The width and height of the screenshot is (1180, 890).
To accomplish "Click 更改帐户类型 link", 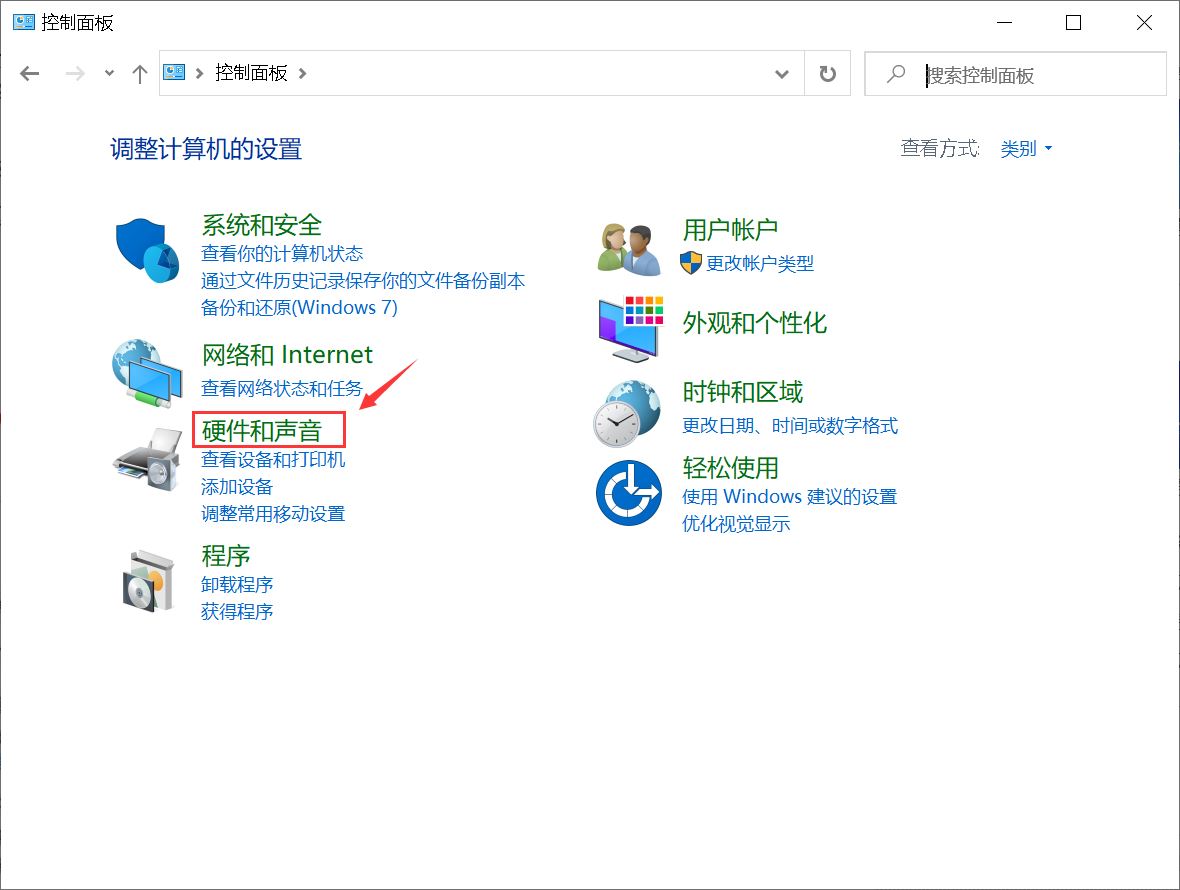I will tap(760, 263).
